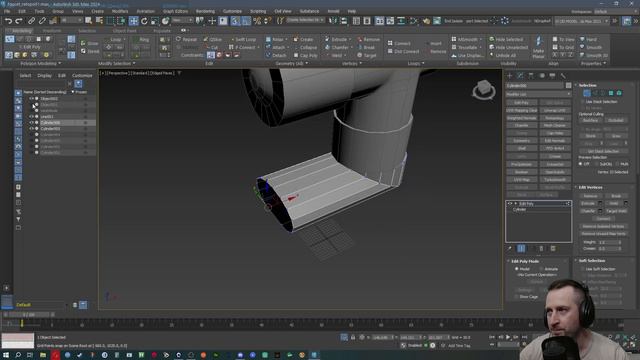Open File Explorer from taskbar
640x360 pixels.
(43, 355)
